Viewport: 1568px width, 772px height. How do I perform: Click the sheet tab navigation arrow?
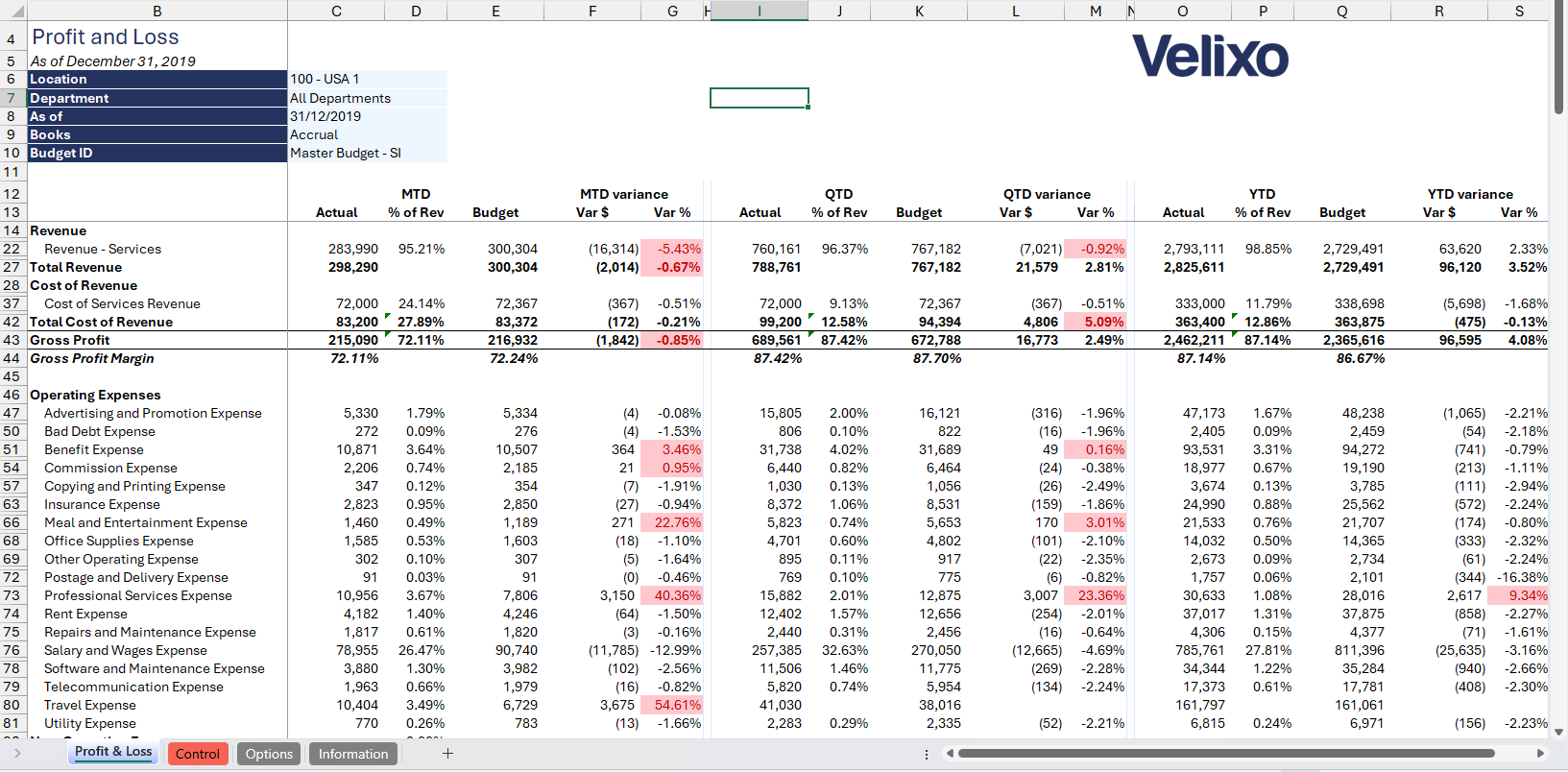pos(17,754)
